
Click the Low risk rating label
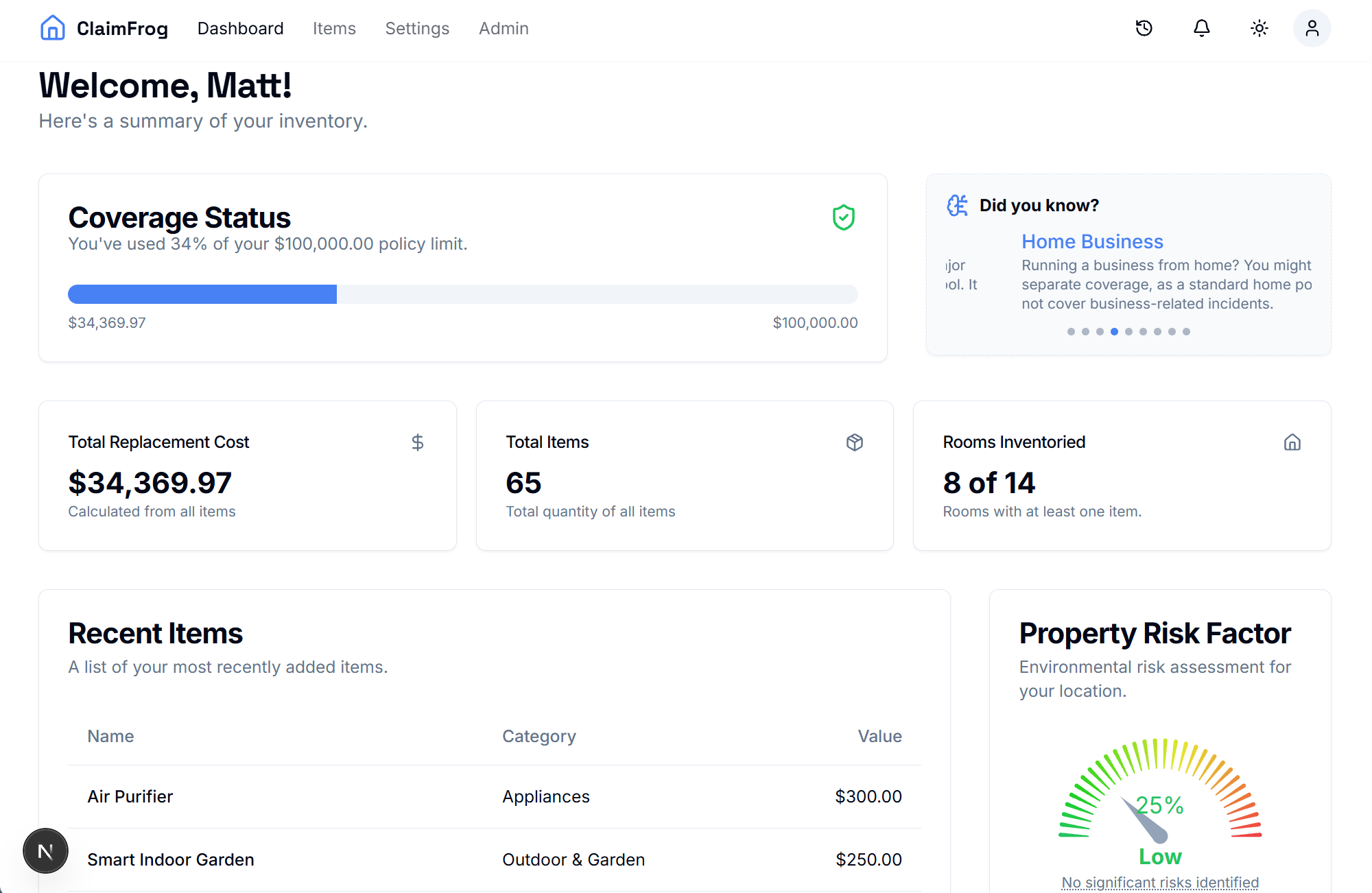pyautogui.click(x=1160, y=857)
